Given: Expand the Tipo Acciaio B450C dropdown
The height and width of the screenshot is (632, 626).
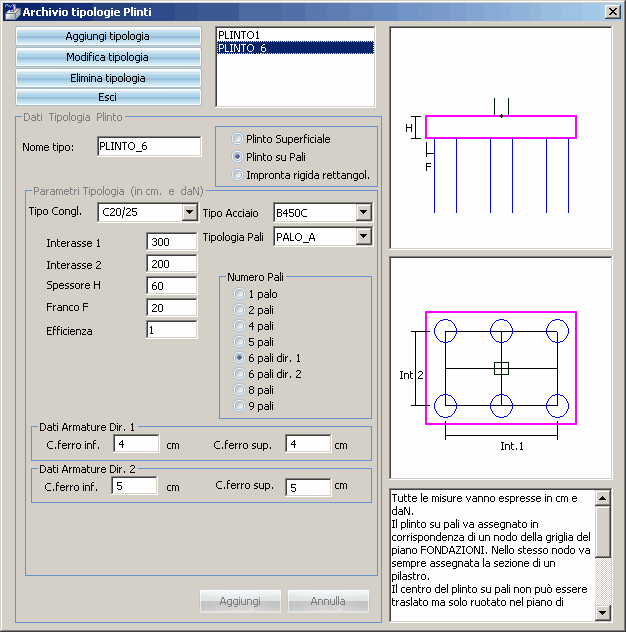Looking at the screenshot, I should tap(364, 212).
